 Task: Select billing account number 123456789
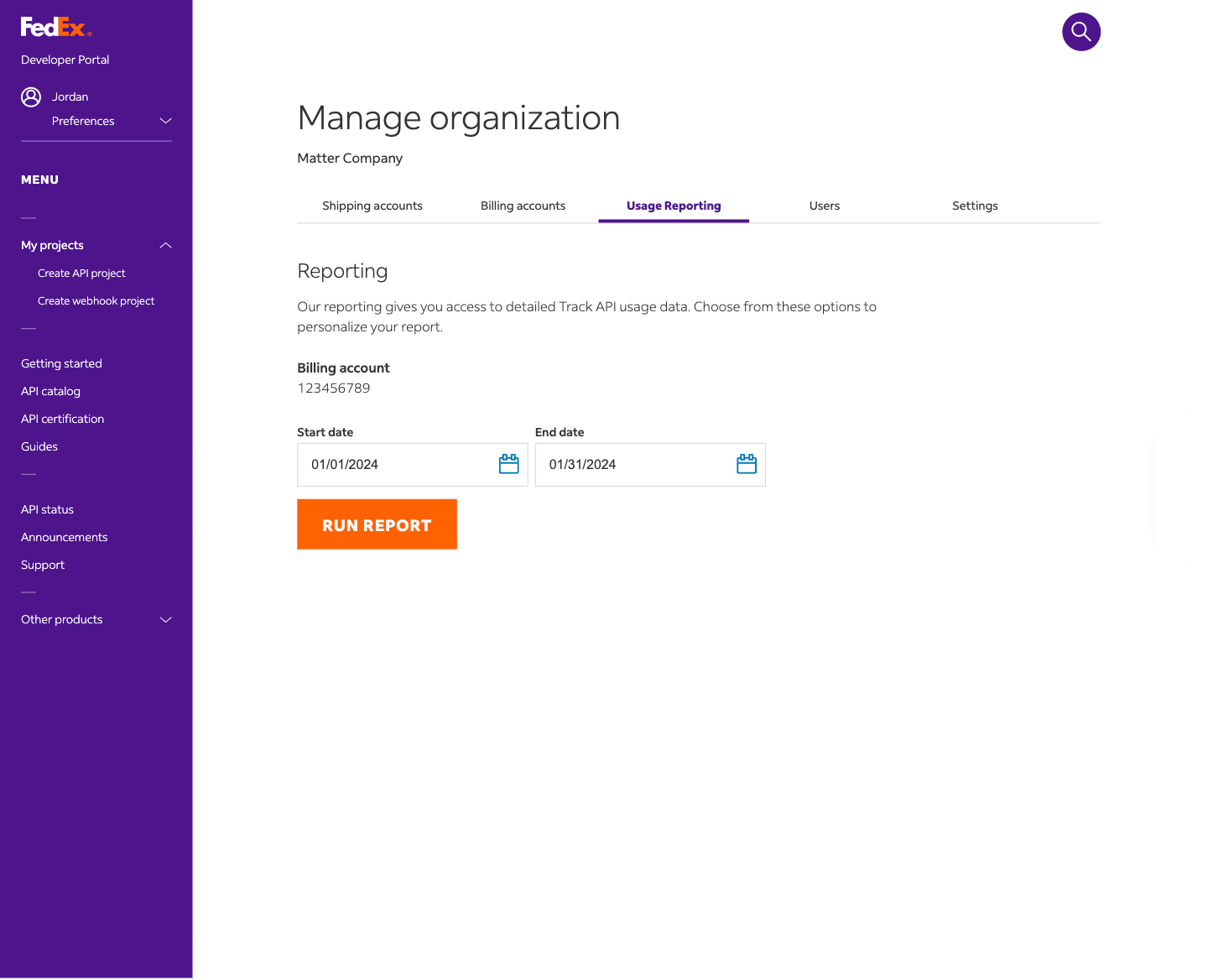[x=334, y=388]
